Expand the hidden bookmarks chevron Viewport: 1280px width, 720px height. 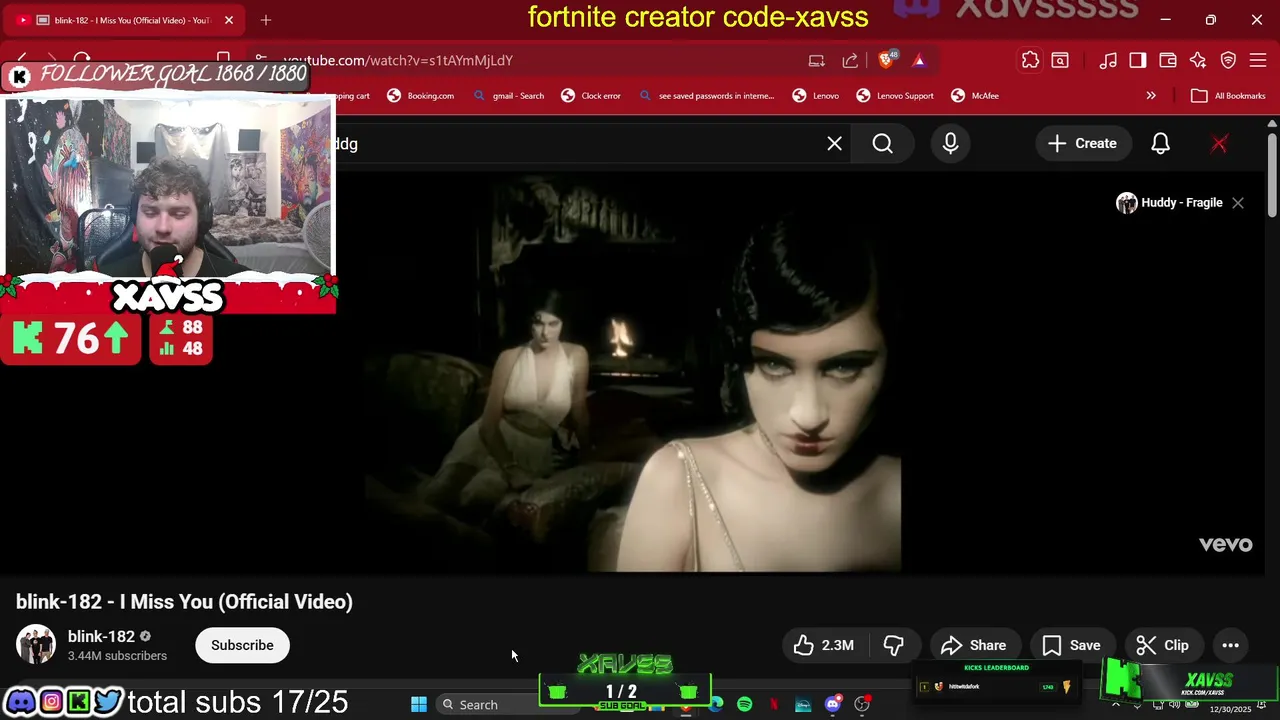coord(1151,96)
